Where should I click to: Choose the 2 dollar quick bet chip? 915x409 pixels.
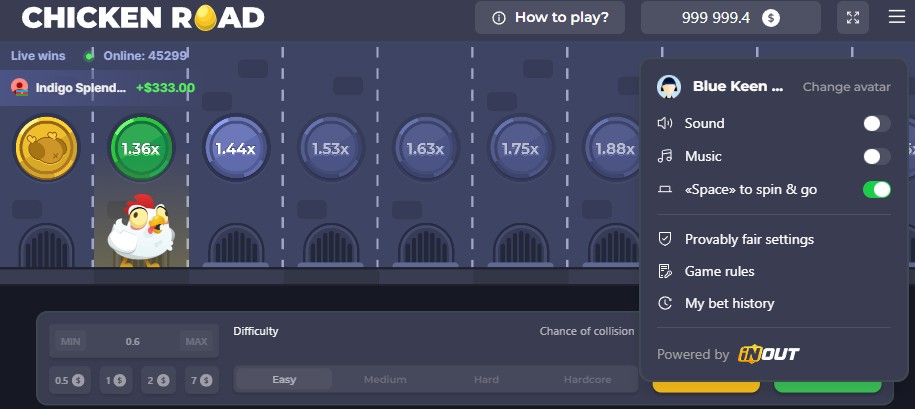click(158, 380)
